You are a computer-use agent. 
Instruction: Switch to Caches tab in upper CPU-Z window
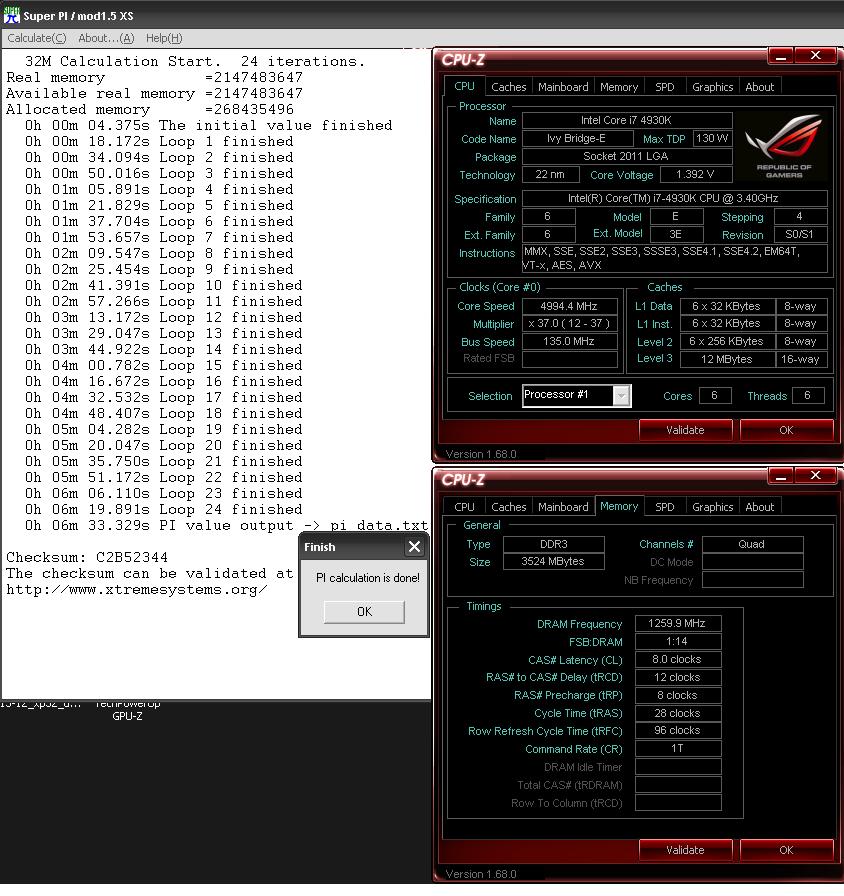[509, 87]
